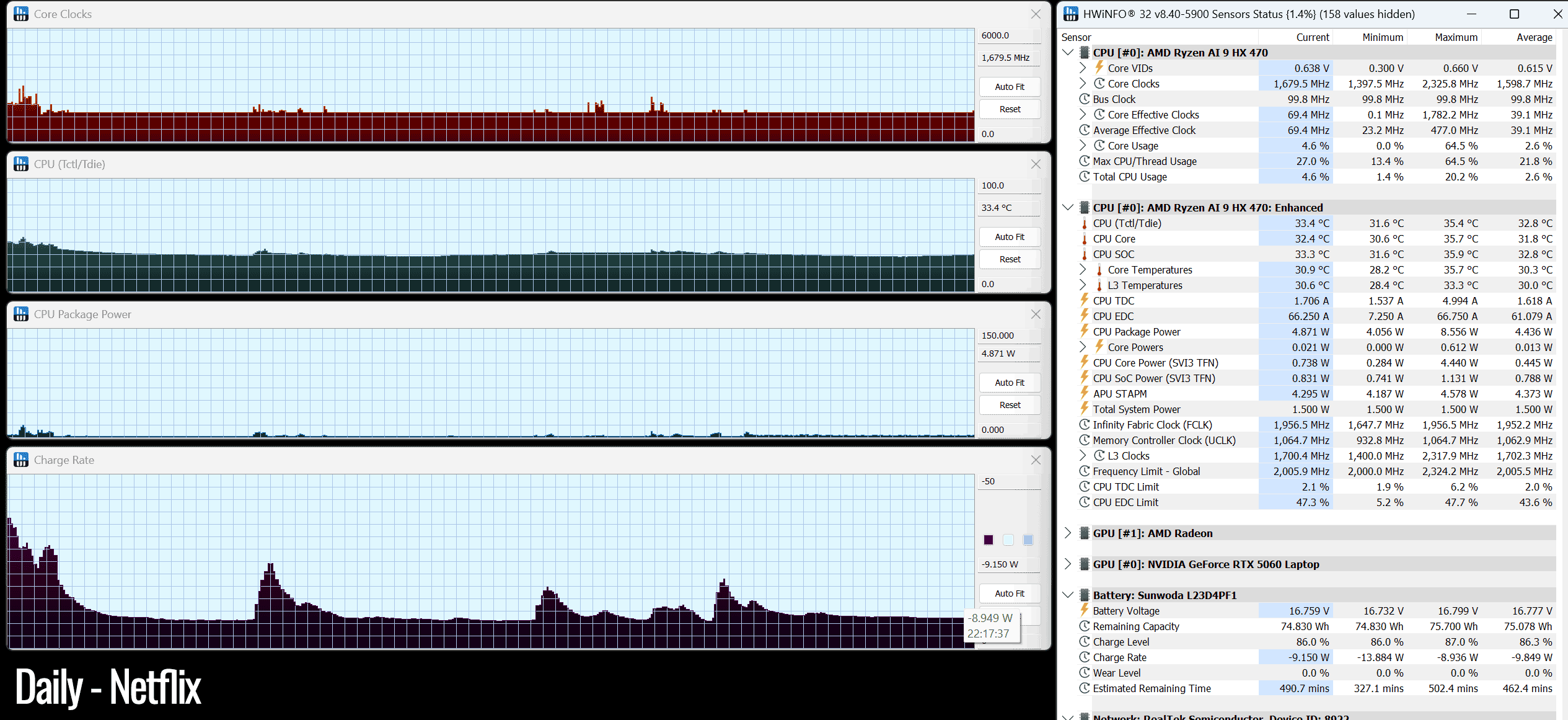Collapse the CPU [#0]: AMD Ryzen AI 9 HX 470 group
The width and height of the screenshot is (1568, 720).
click(x=1068, y=52)
